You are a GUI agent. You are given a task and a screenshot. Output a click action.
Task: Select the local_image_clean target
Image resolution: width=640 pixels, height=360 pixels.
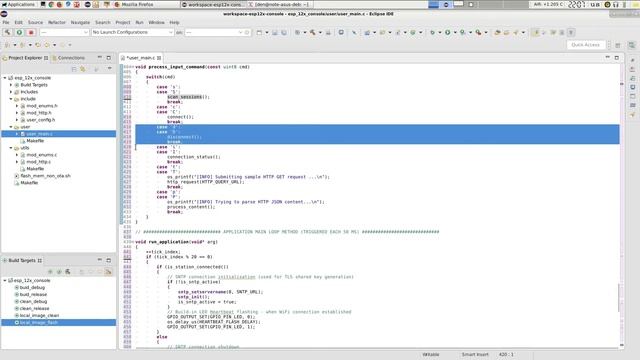pyautogui.click(x=39, y=316)
